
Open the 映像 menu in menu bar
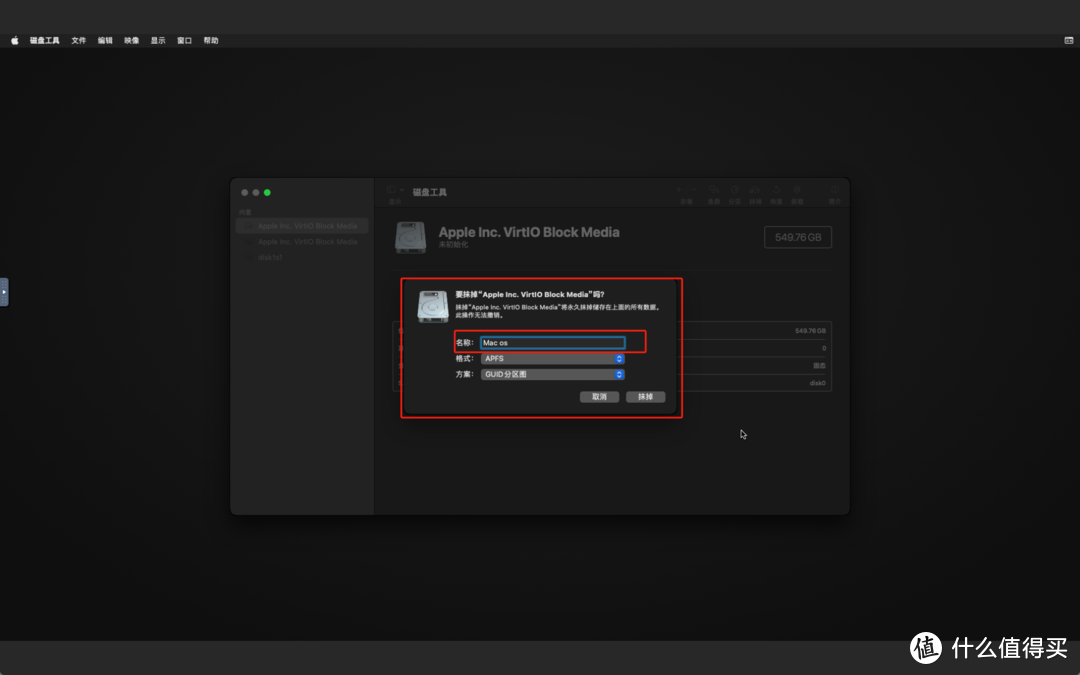(132, 41)
